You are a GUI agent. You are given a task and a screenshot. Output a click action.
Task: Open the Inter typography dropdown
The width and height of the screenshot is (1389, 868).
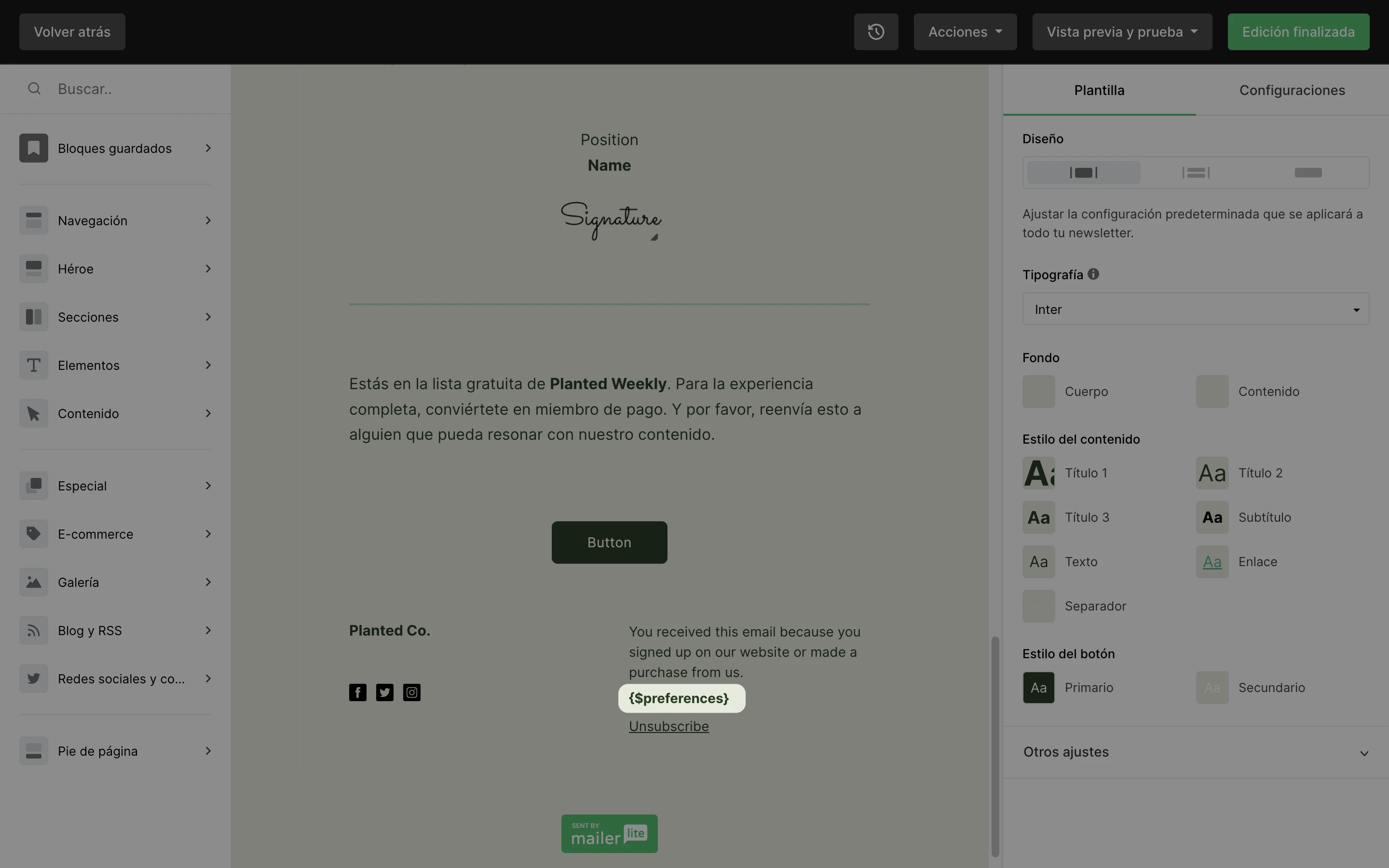click(1195, 310)
